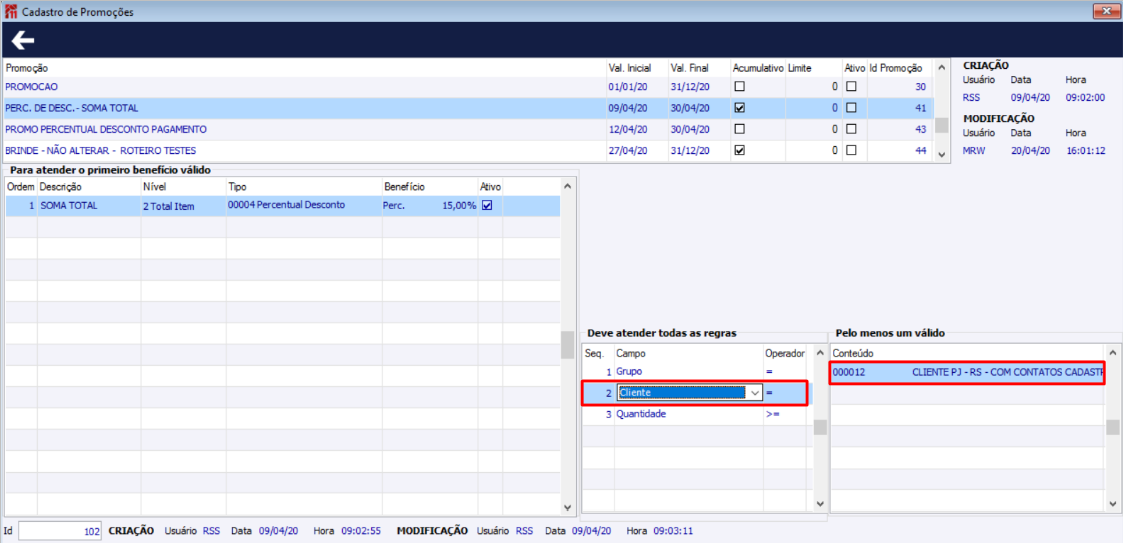Click the Cadastro de Promoções app icon
The width and height of the screenshot is (1123, 543).
11,12
